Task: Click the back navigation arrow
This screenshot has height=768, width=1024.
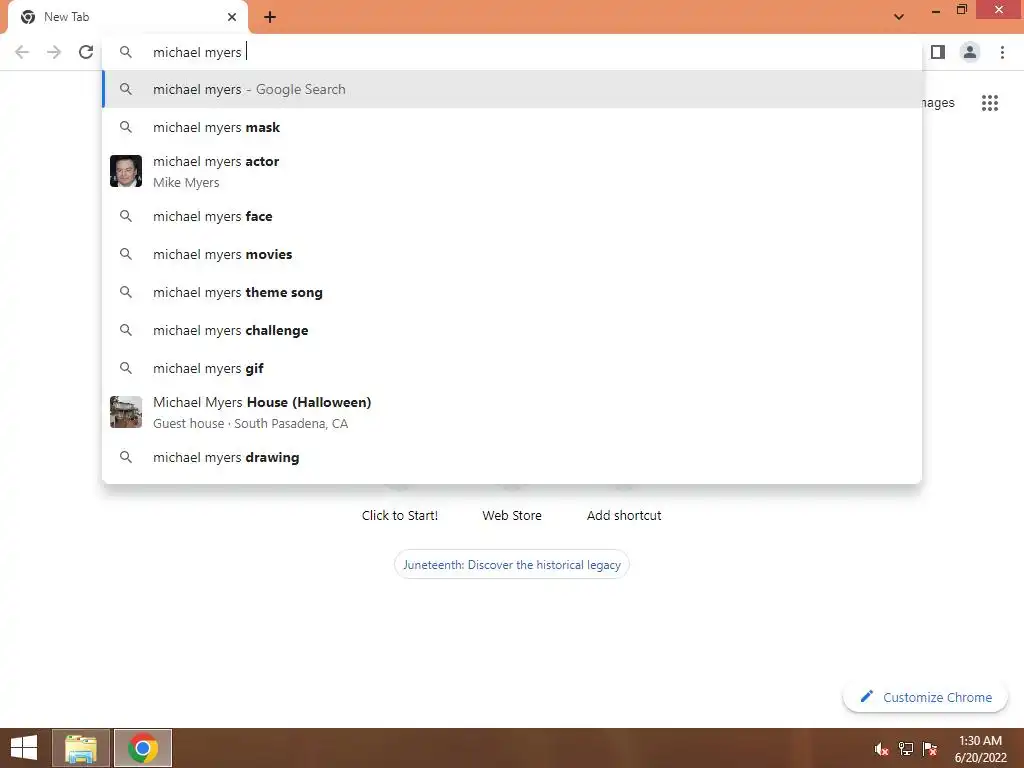Action: [x=22, y=52]
